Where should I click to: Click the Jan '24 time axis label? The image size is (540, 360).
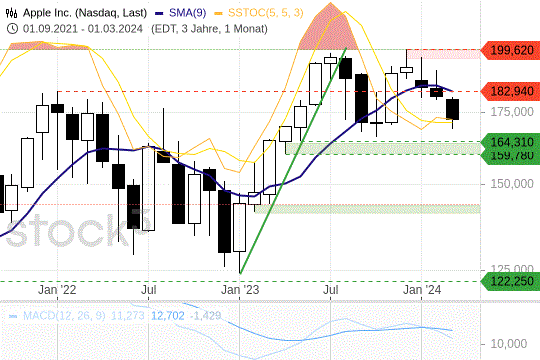click(x=422, y=290)
